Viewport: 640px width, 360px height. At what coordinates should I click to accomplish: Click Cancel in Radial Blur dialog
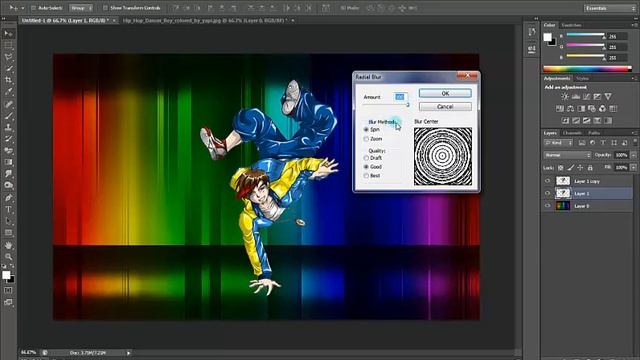[x=445, y=107]
